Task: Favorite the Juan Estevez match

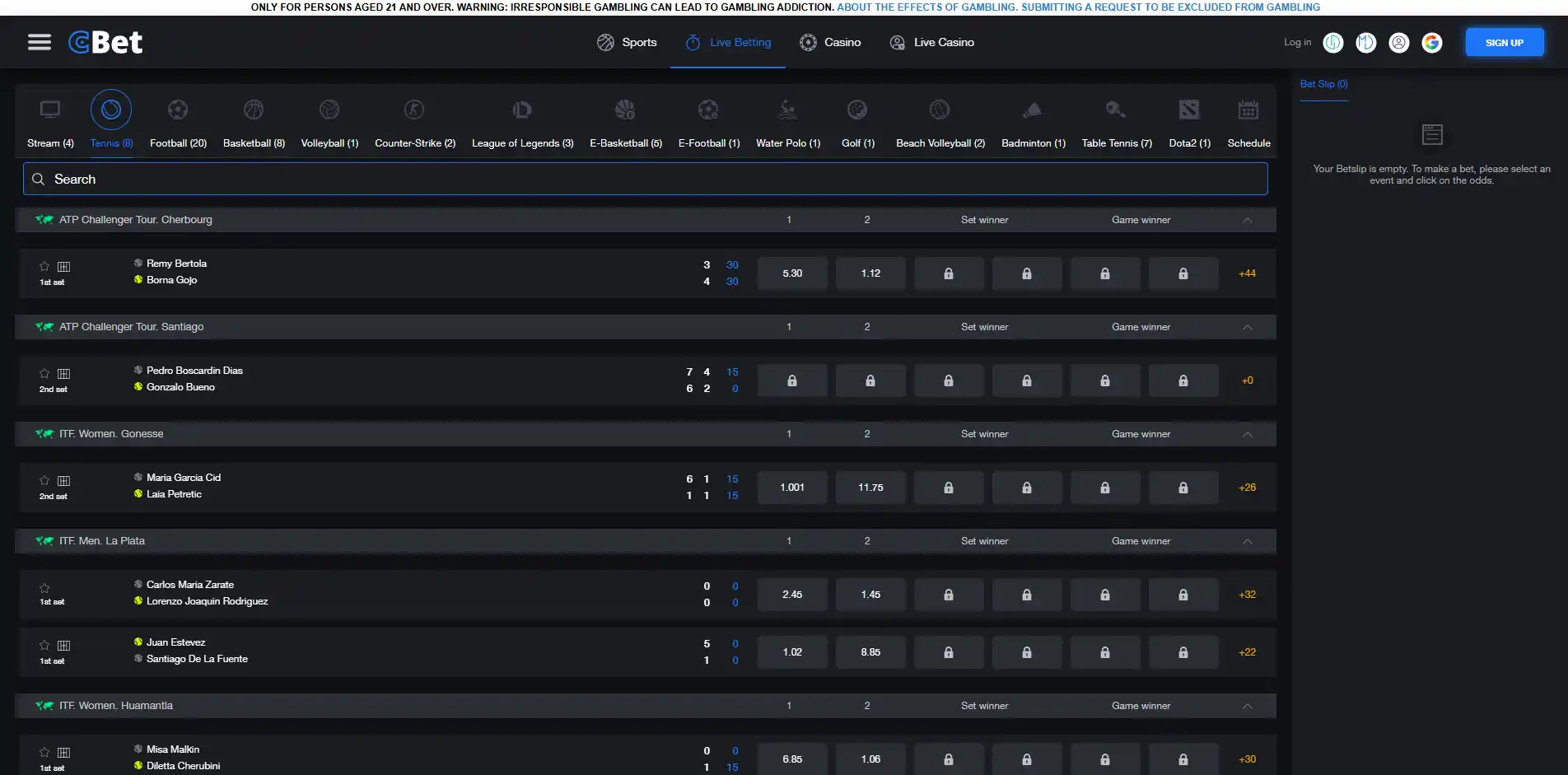Action: click(x=44, y=645)
